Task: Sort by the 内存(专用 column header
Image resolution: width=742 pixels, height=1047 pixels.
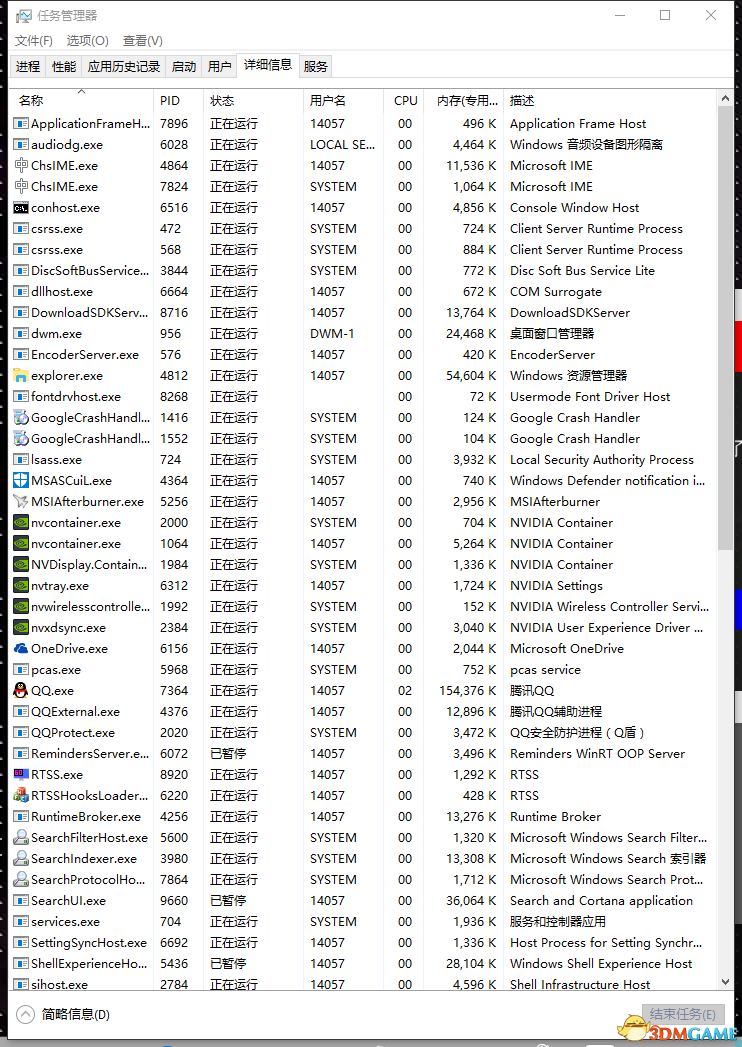Action: click(x=463, y=101)
